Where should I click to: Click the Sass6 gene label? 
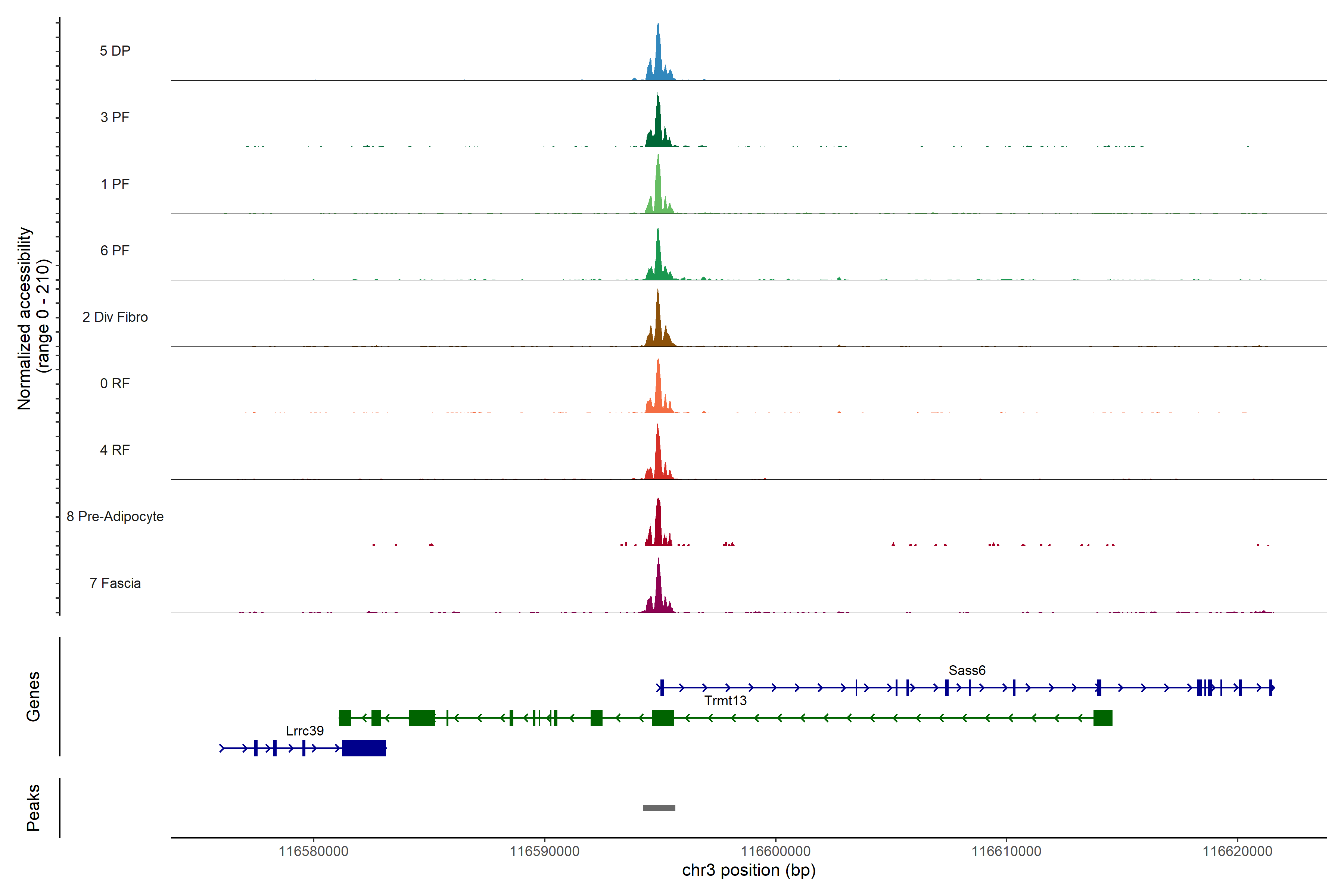pyautogui.click(x=967, y=670)
